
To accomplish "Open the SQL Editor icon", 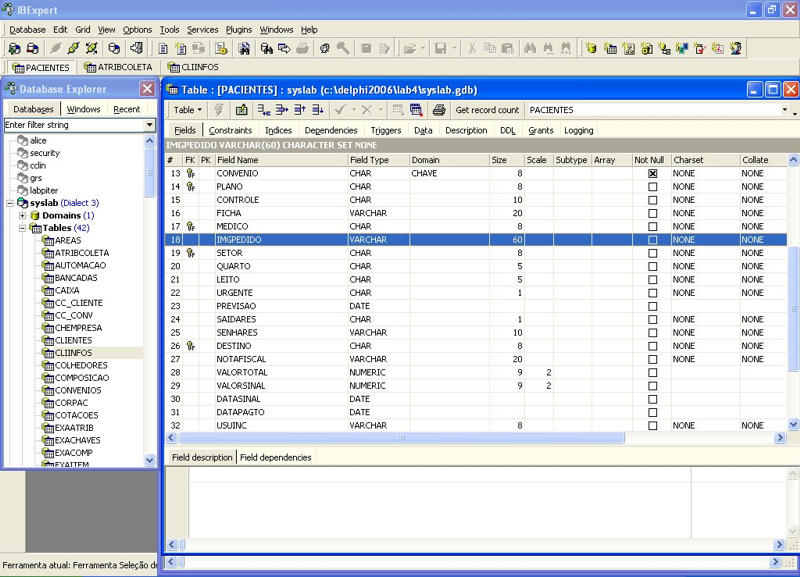I will click(163, 48).
